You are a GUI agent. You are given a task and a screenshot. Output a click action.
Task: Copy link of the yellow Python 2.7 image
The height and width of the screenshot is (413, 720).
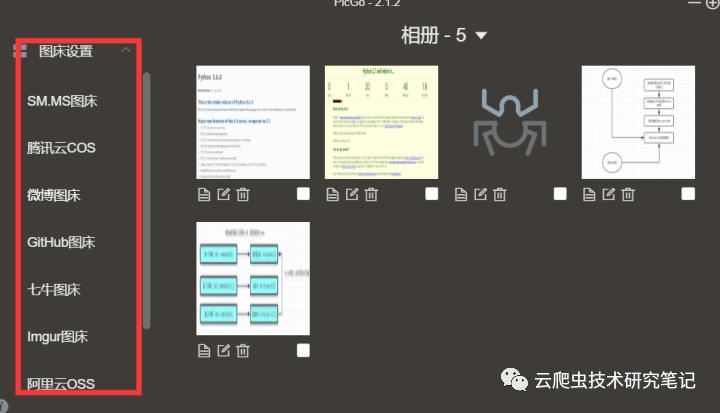pyautogui.click(x=332, y=194)
